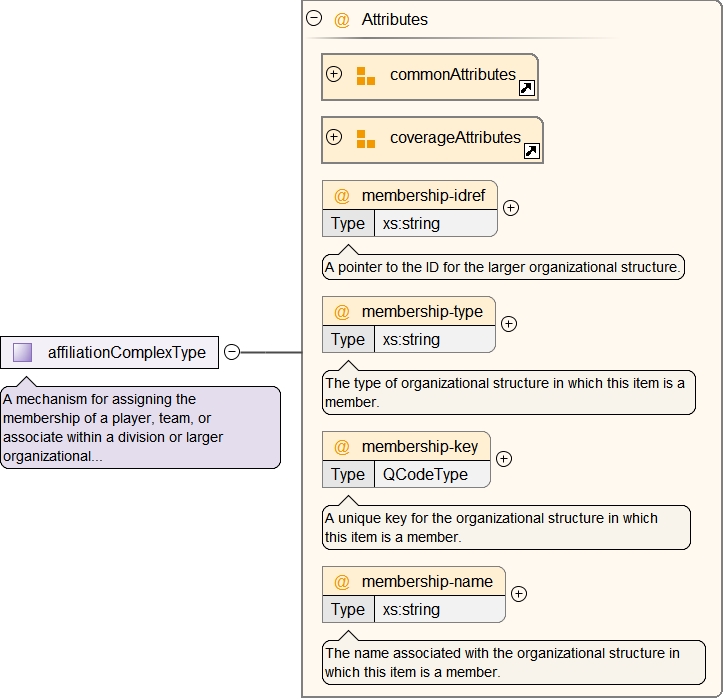Expand the membership-key attribute

(504, 459)
